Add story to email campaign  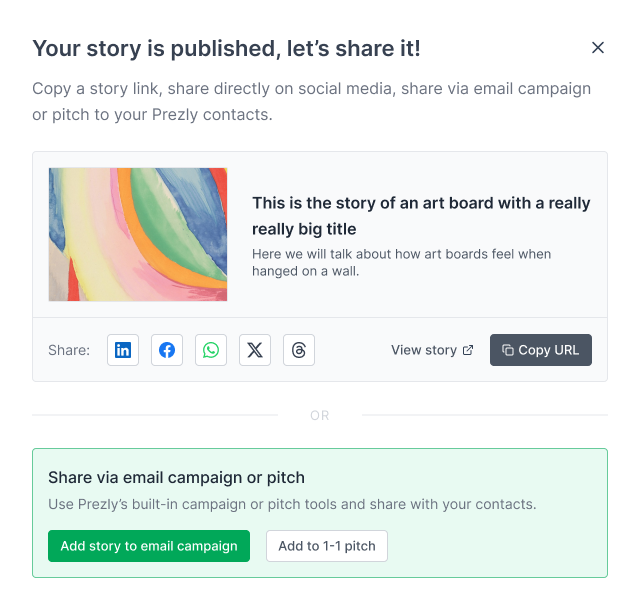tap(149, 546)
